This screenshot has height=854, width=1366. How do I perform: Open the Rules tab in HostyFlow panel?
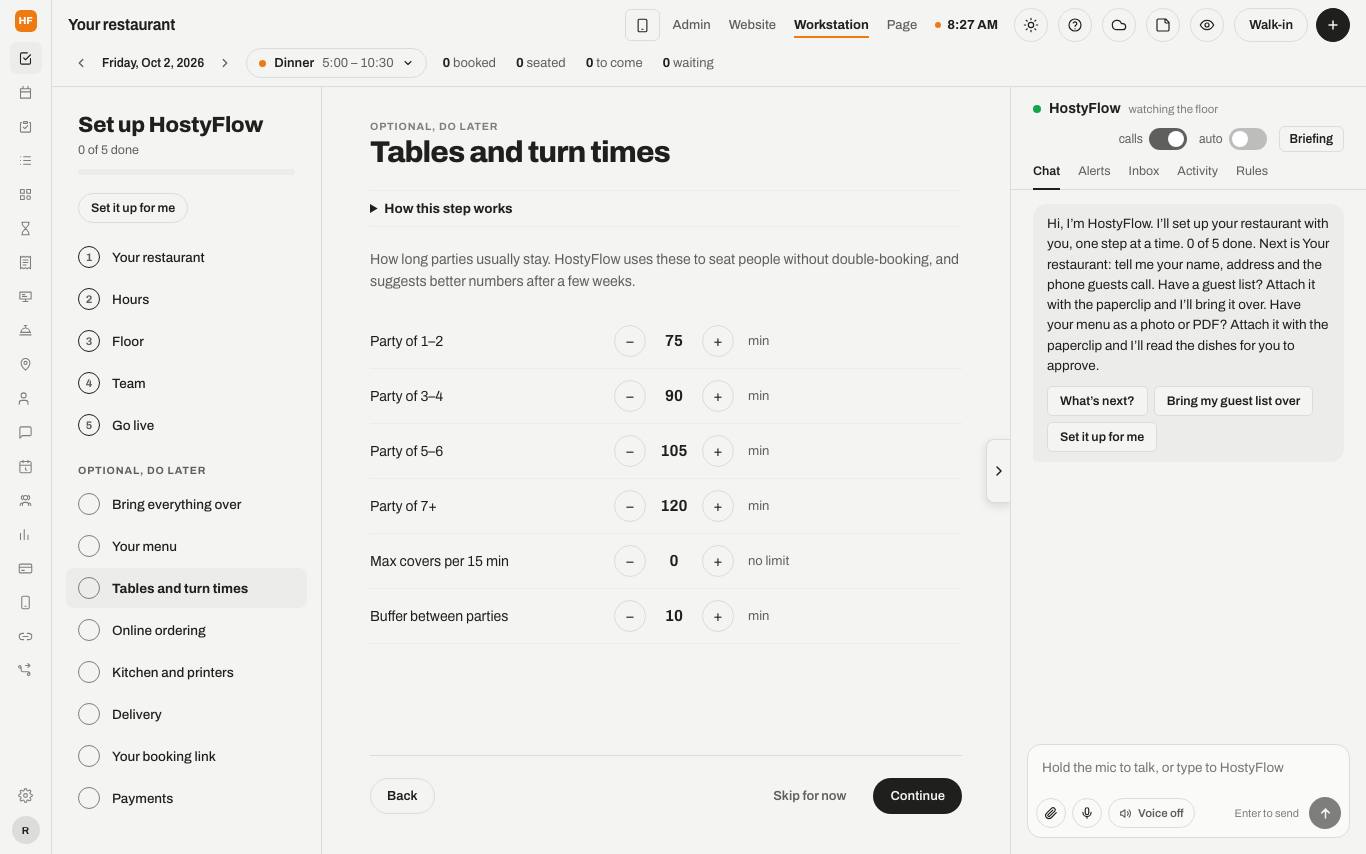tap(1252, 171)
